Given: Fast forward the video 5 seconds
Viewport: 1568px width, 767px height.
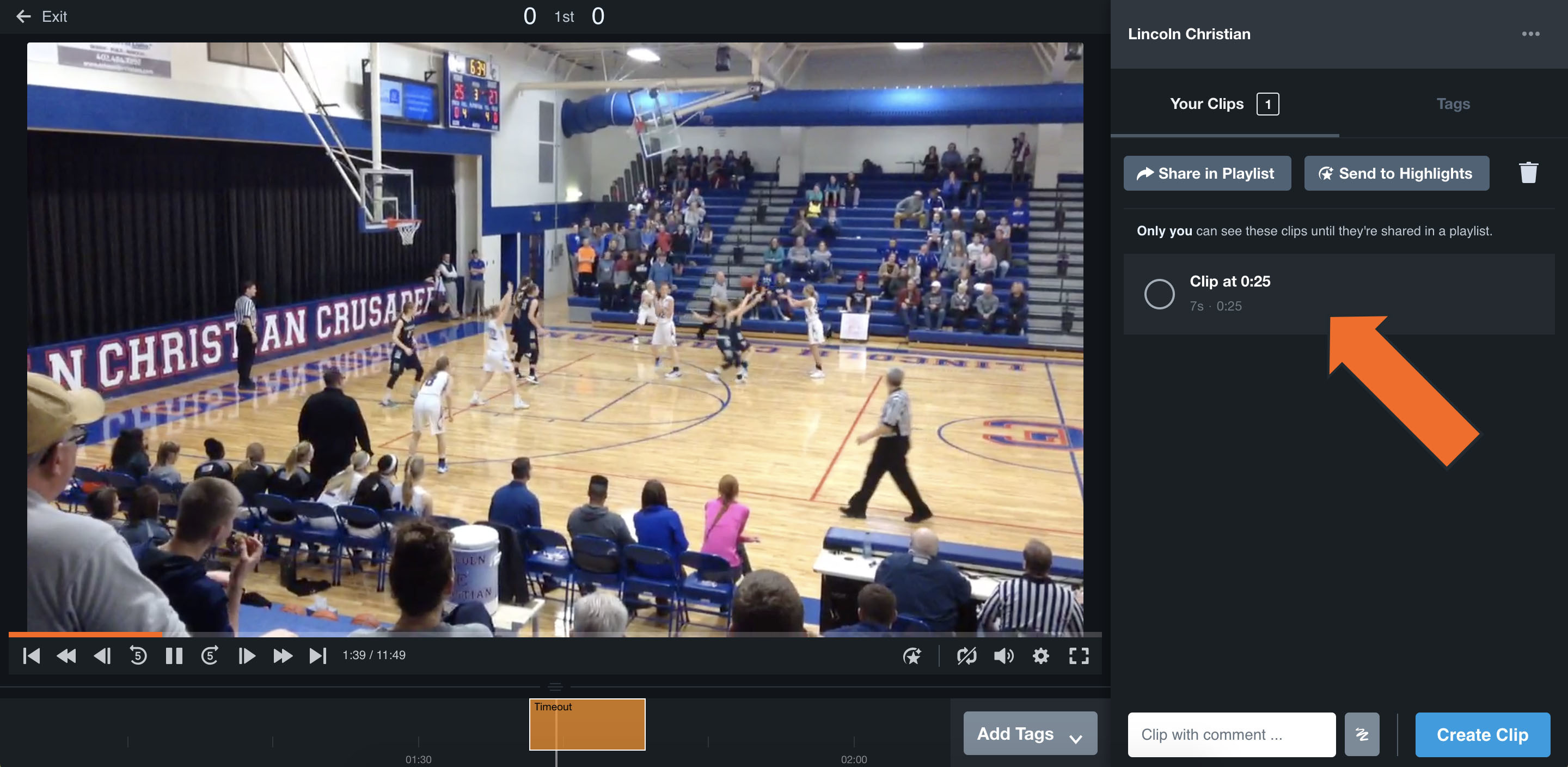Looking at the screenshot, I should (210, 655).
